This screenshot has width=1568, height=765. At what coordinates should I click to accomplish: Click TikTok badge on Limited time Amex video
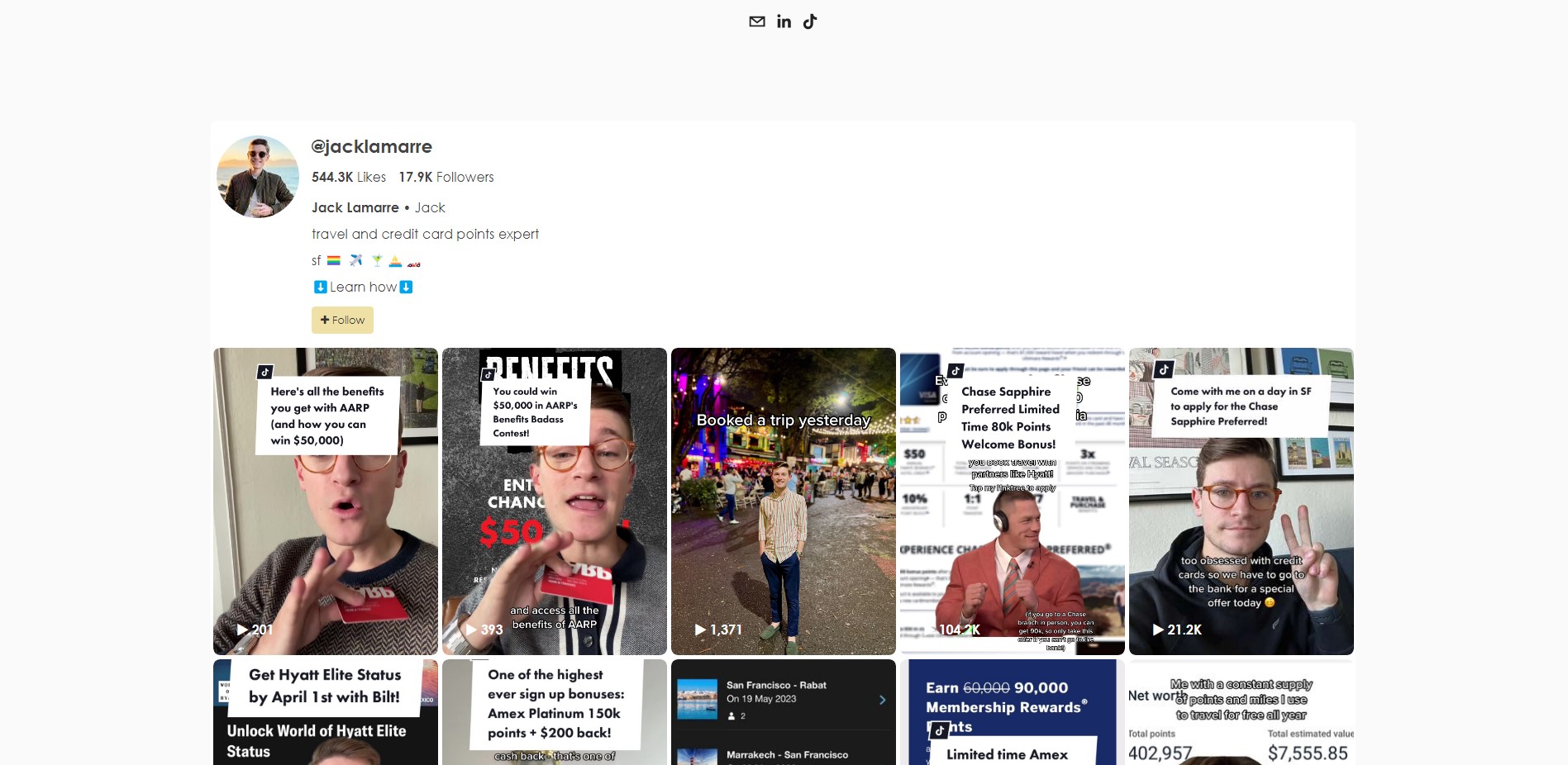point(940,730)
